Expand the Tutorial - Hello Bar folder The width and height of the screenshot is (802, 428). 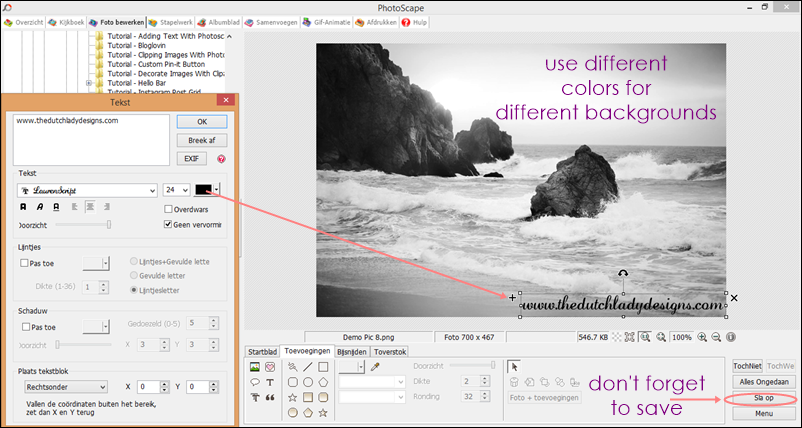coord(89,83)
